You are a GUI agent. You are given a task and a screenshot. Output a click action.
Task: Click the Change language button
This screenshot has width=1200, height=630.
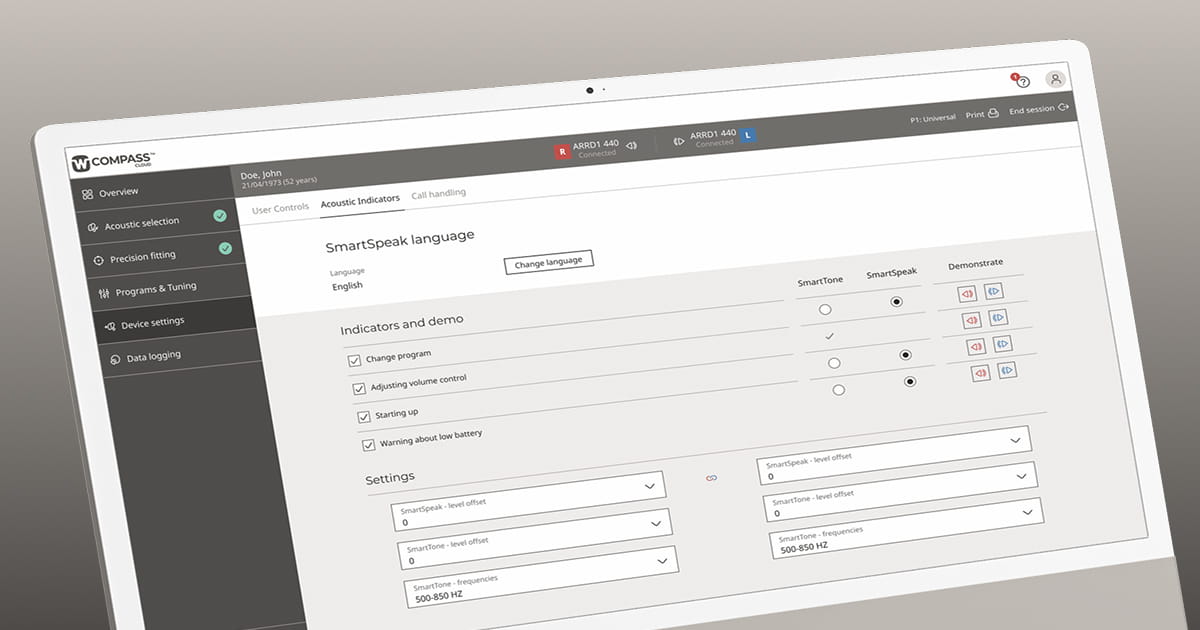tap(549, 262)
